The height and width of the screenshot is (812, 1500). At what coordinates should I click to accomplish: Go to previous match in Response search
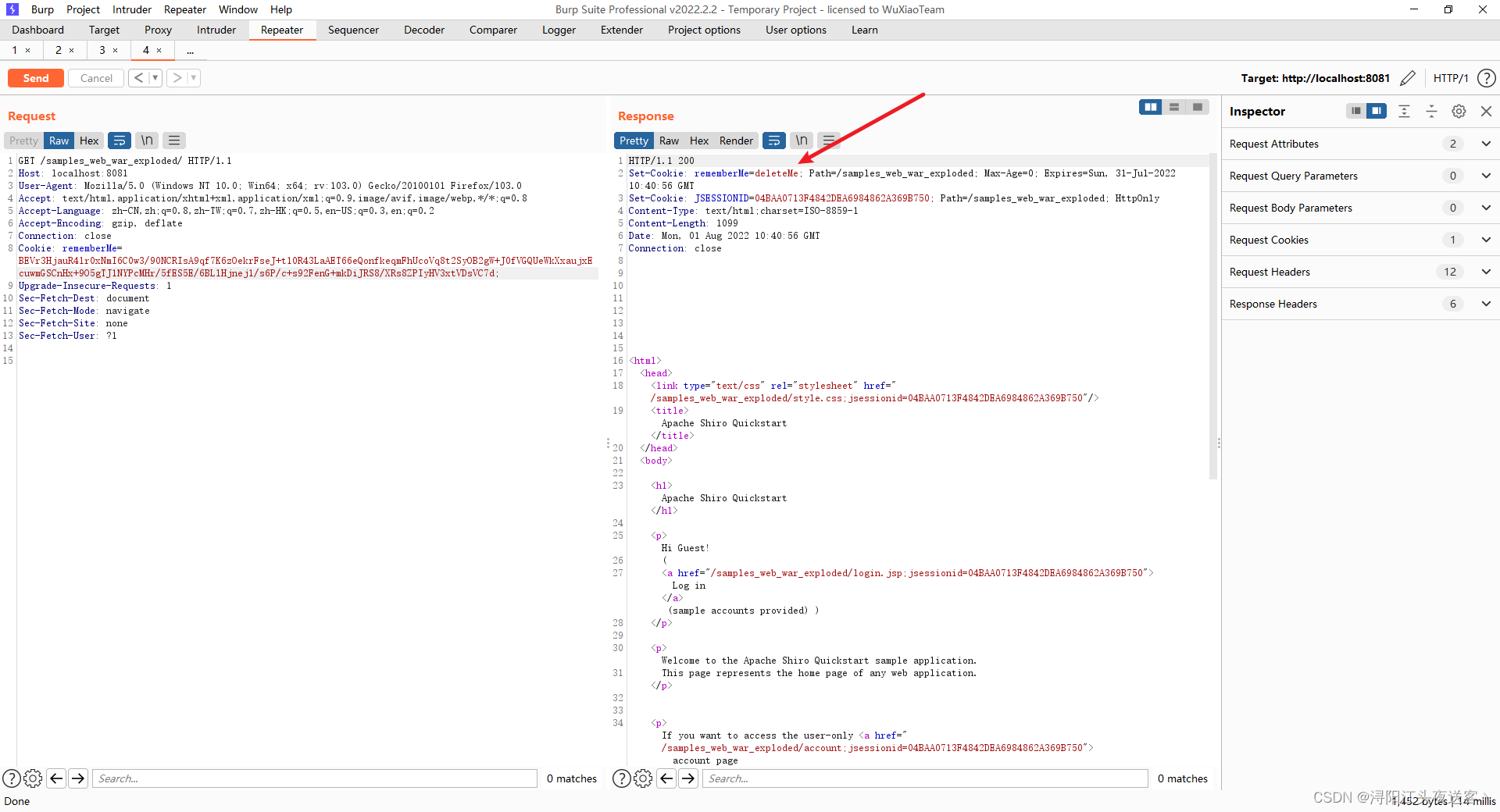point(666,778)
